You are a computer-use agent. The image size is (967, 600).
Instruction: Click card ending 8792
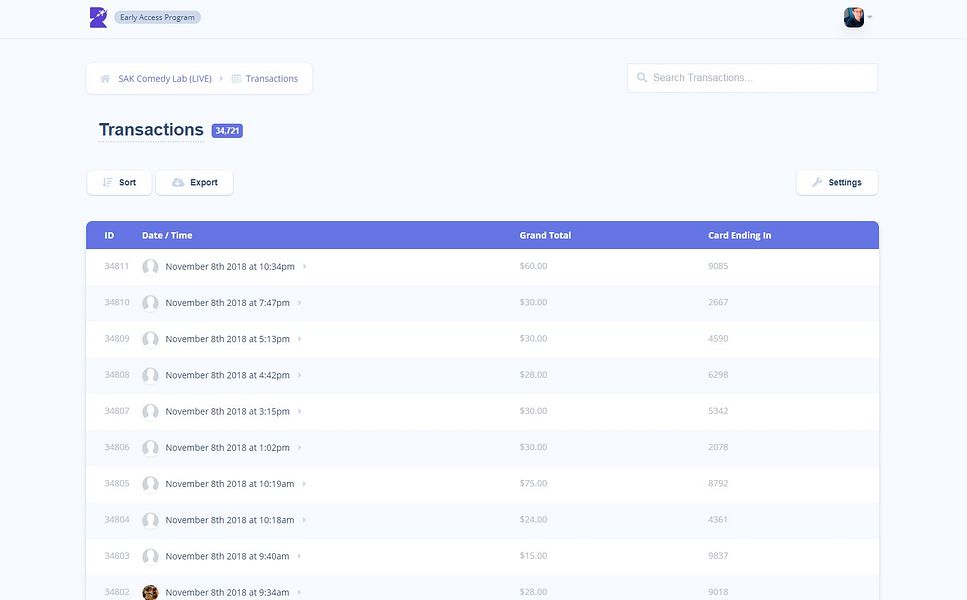[x=718, y=483]
